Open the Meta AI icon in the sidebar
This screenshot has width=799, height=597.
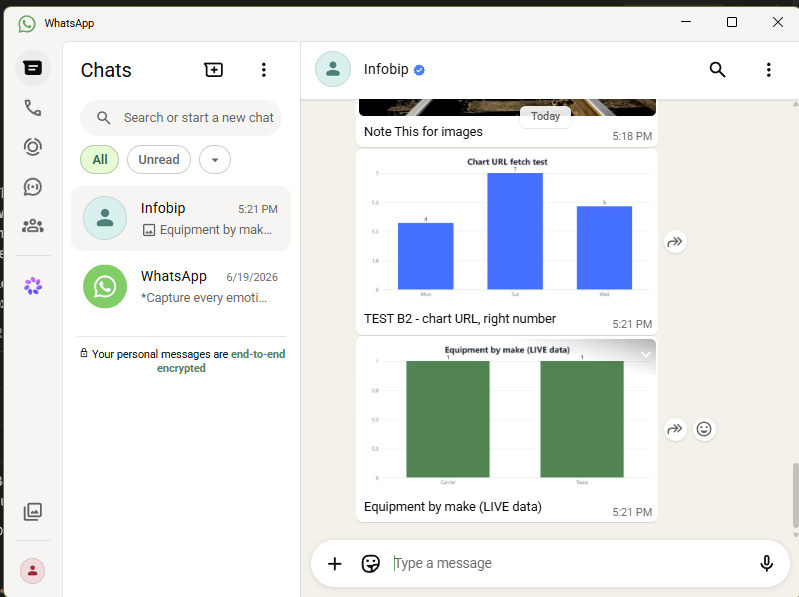[33, 286]
